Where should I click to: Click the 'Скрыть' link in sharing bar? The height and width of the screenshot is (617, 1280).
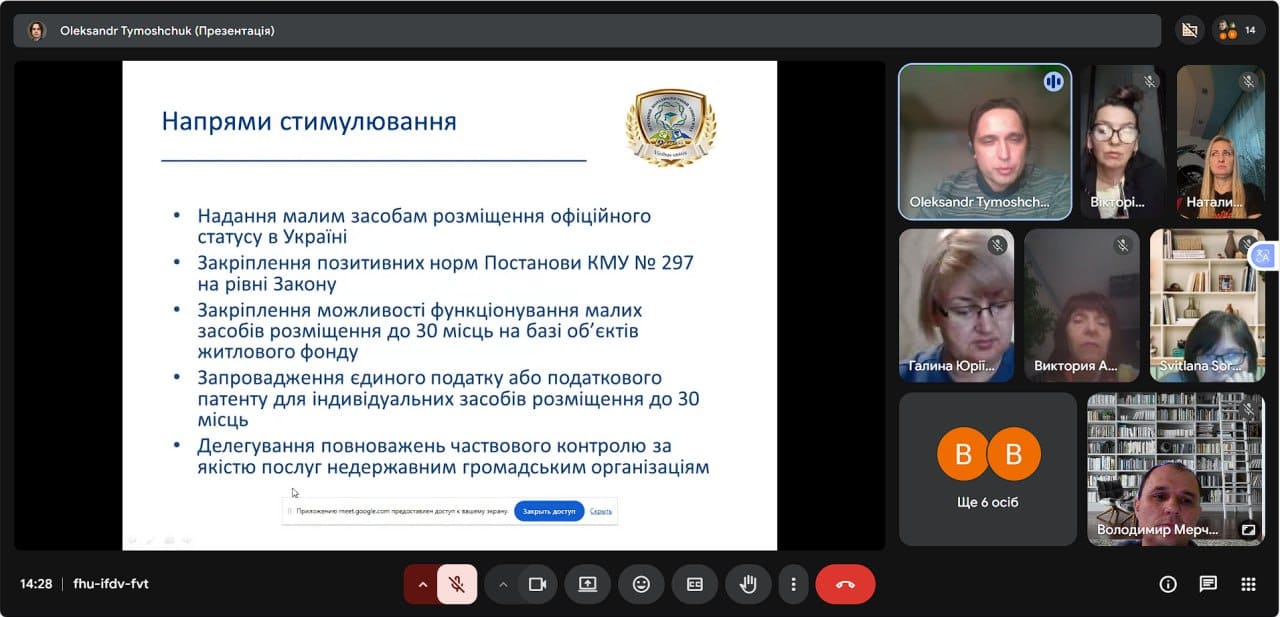click(x=600, y=511)
